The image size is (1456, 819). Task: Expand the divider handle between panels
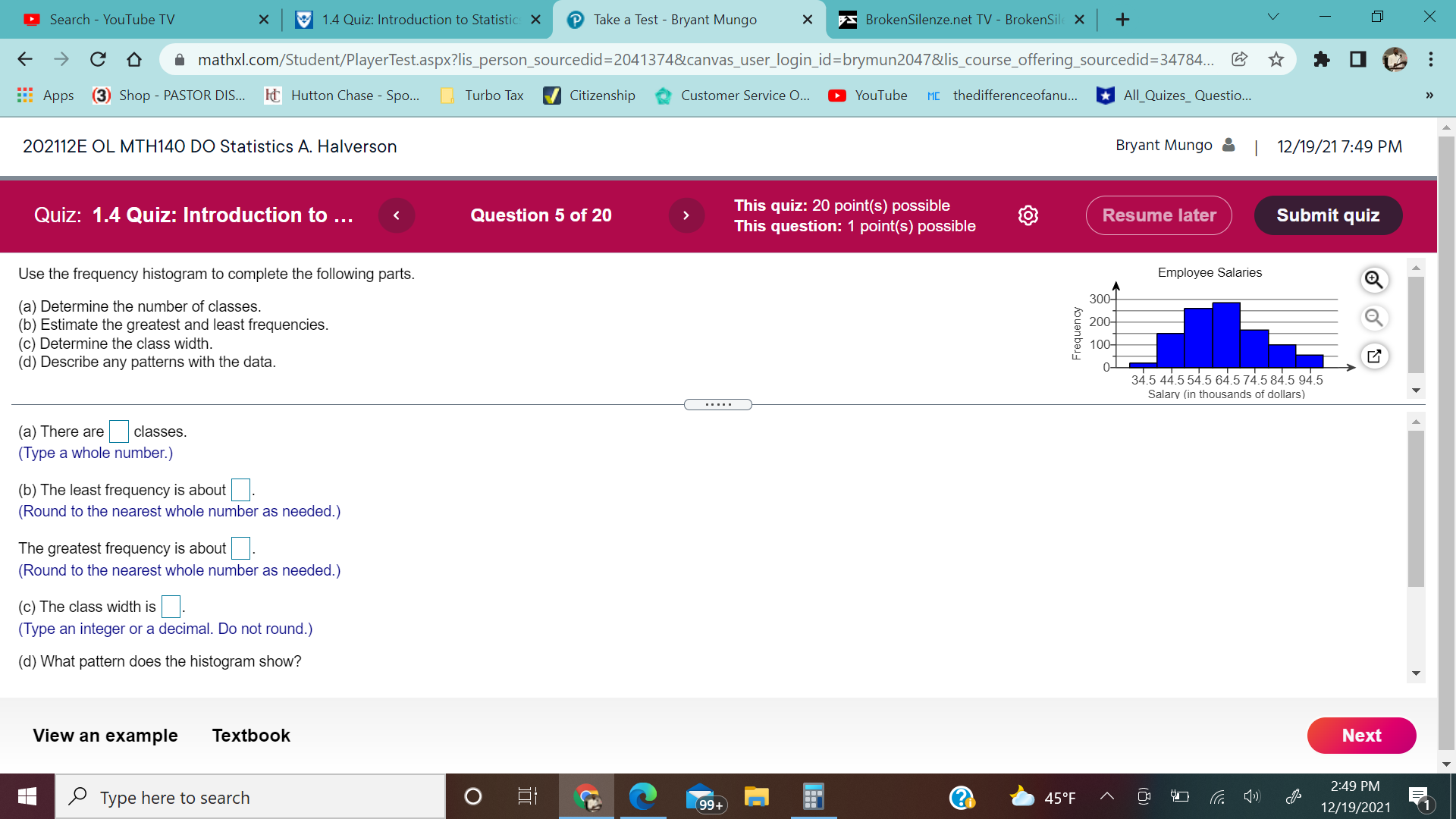(717, 404)
